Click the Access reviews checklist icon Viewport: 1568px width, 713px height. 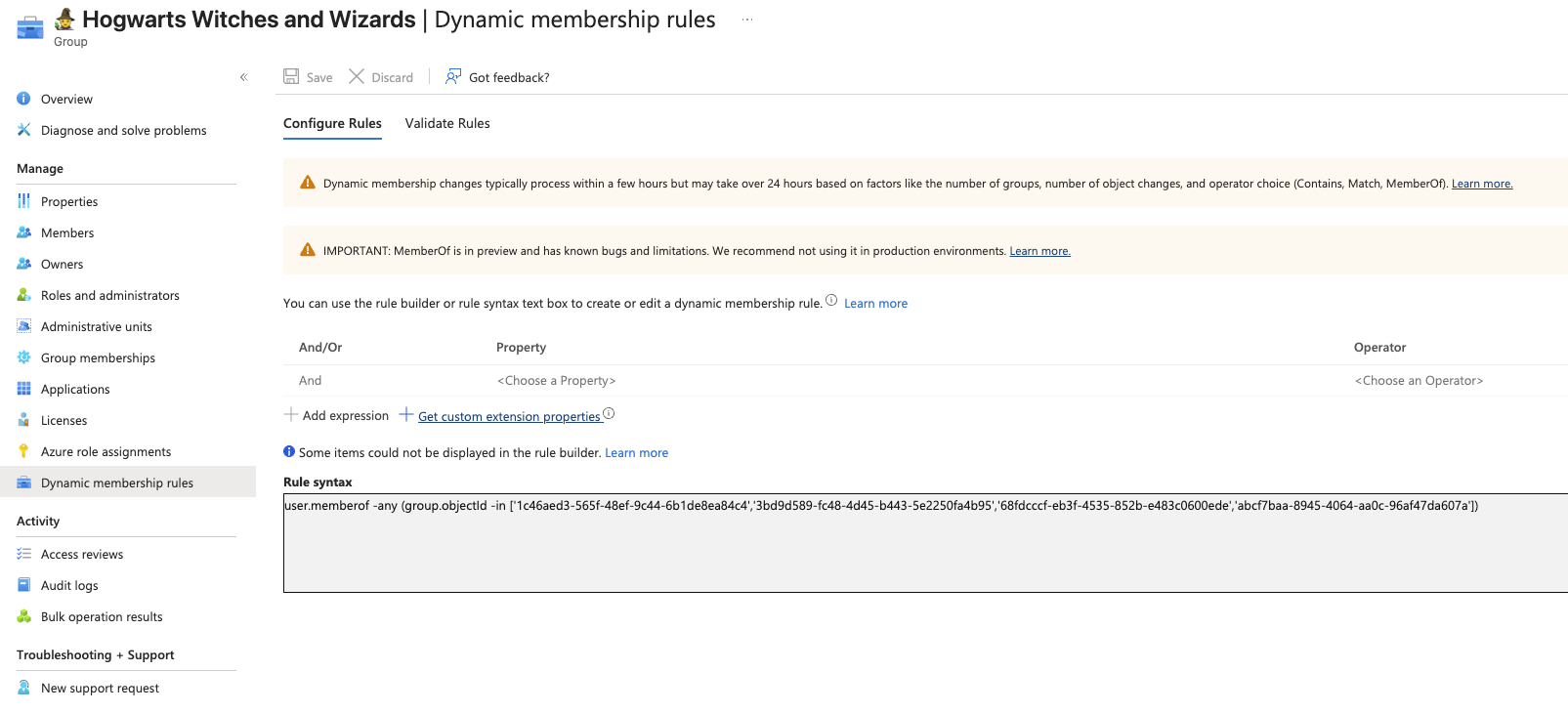tap(23, 554)
